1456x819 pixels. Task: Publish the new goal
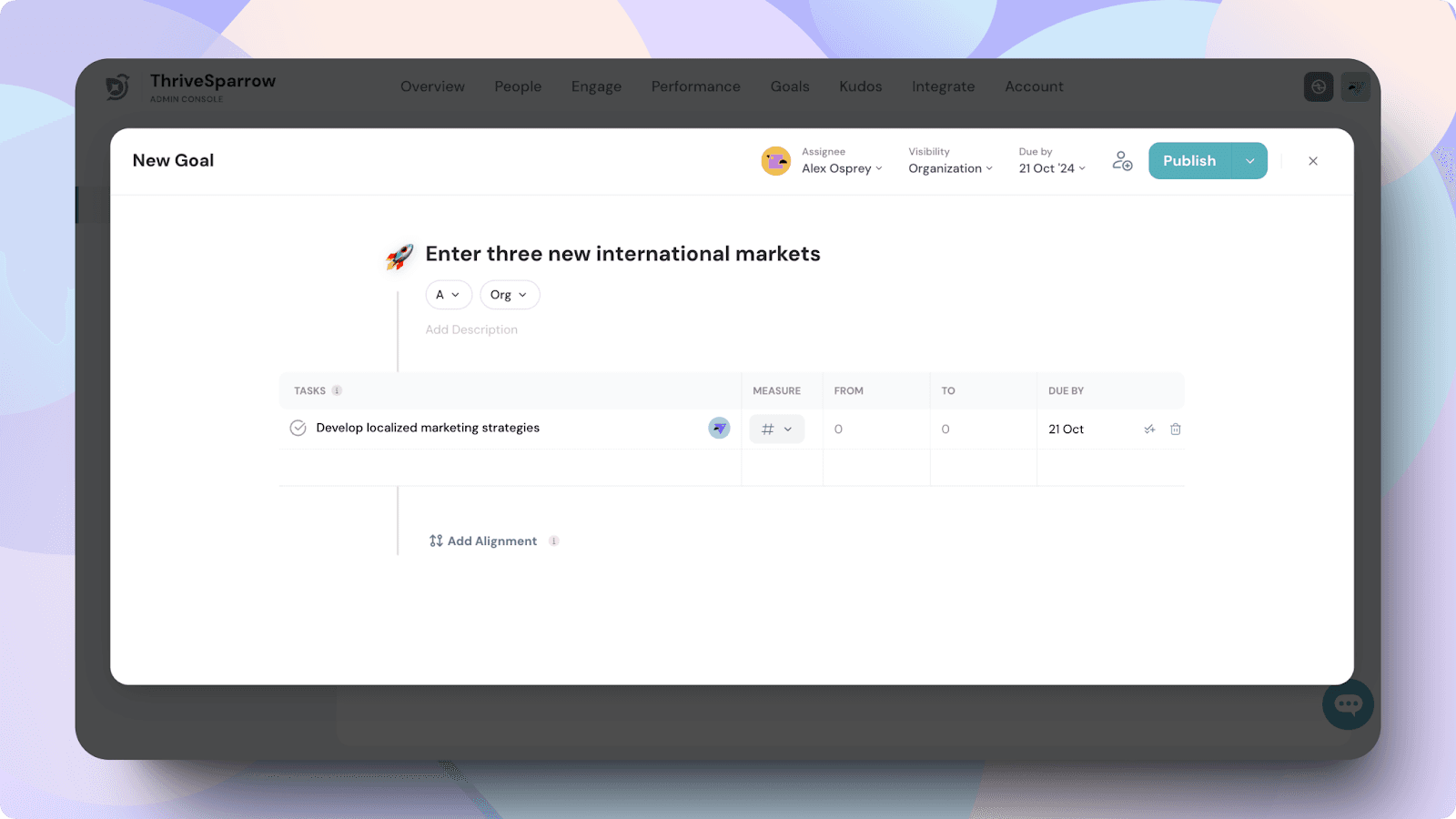1188,161
